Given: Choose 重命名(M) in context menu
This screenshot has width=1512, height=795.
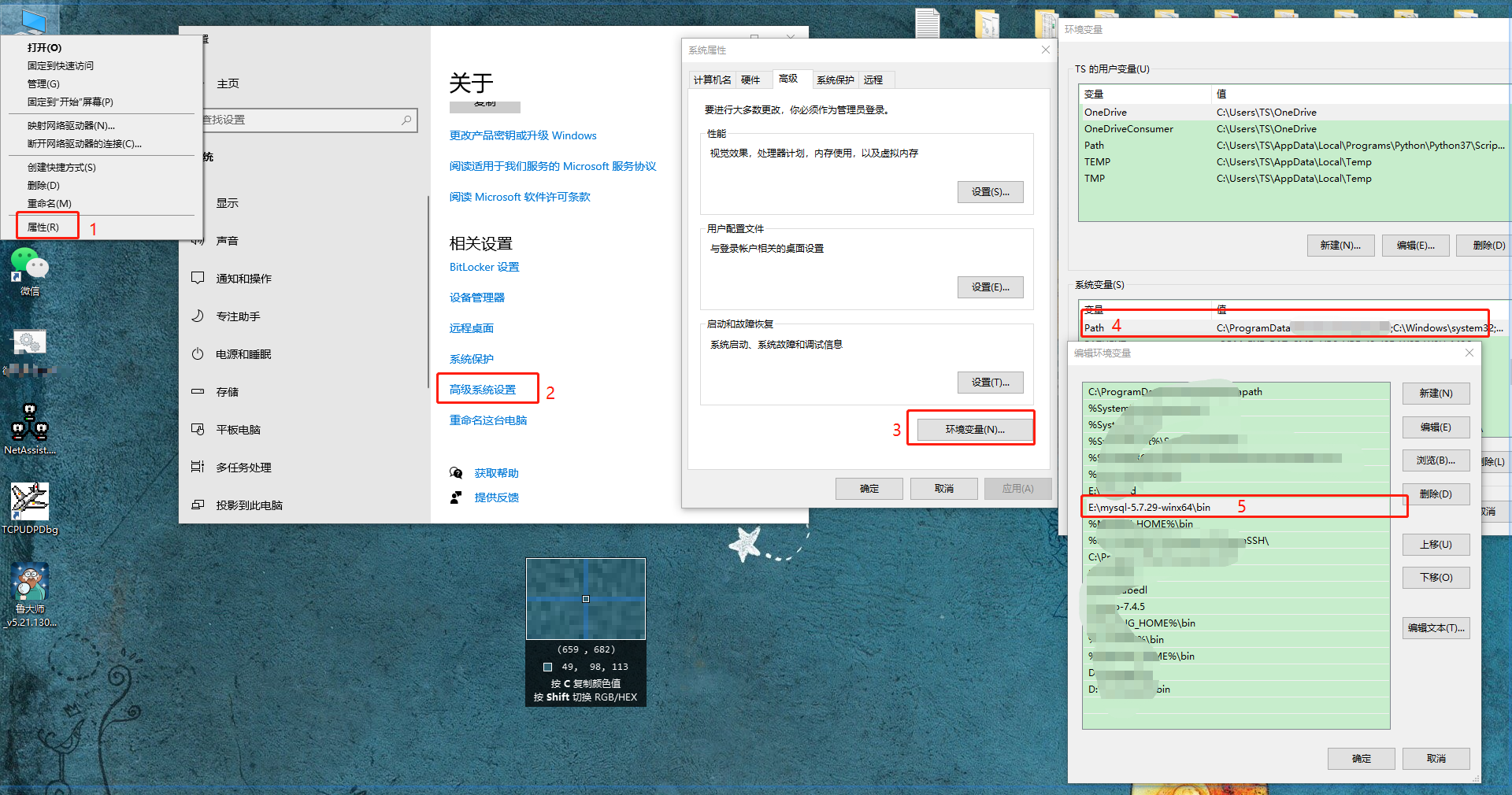Looking at the screenshot, I should 49,203.
